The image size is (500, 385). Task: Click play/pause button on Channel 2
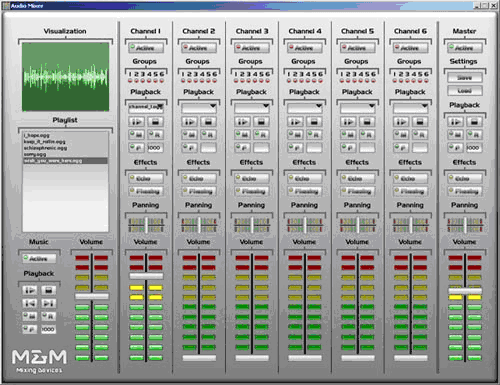click(190, 122)
